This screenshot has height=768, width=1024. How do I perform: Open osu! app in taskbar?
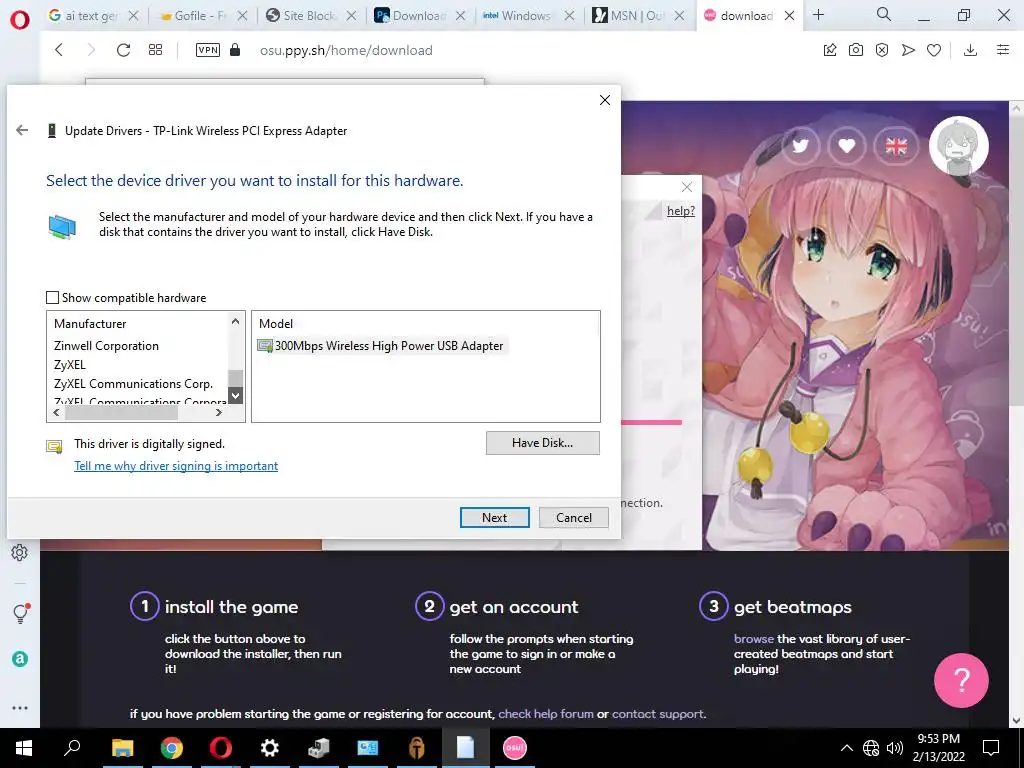coord(515,748)
